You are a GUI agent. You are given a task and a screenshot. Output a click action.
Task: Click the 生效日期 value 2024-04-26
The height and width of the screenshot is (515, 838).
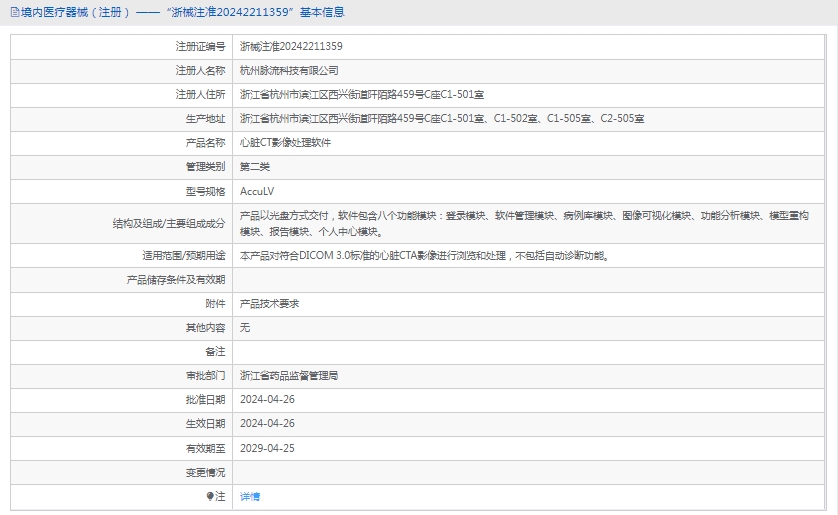[x=268, y=424]
